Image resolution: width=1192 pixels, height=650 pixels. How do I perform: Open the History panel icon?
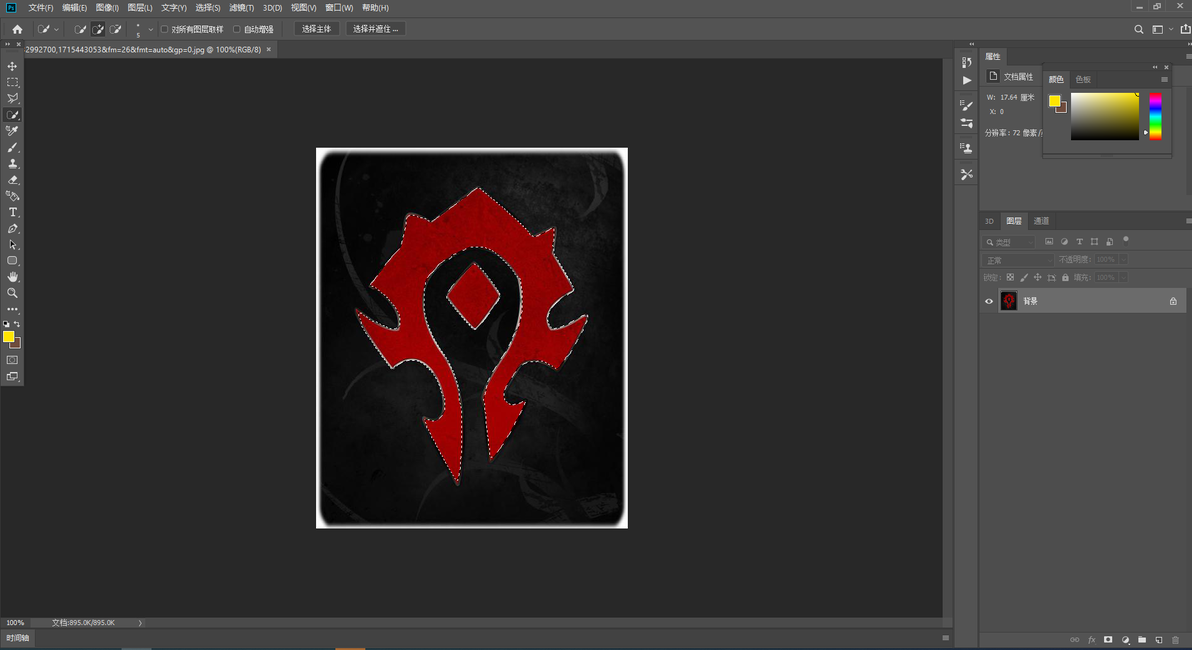pyautogui.click(x=966, y=62)
